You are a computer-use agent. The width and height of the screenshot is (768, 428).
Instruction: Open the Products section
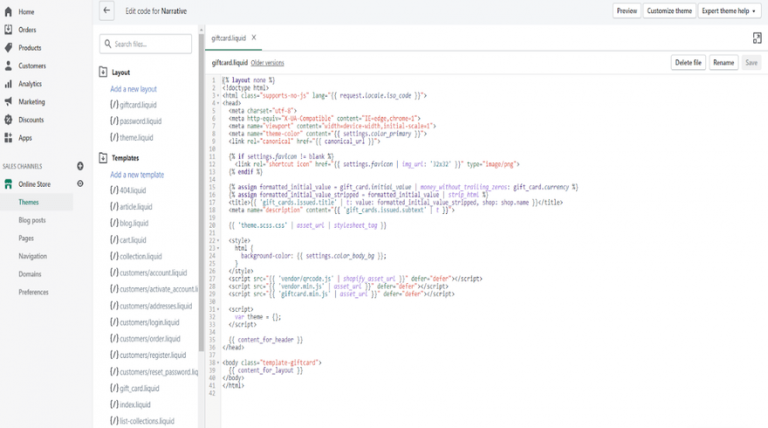[x=30, y=47]
